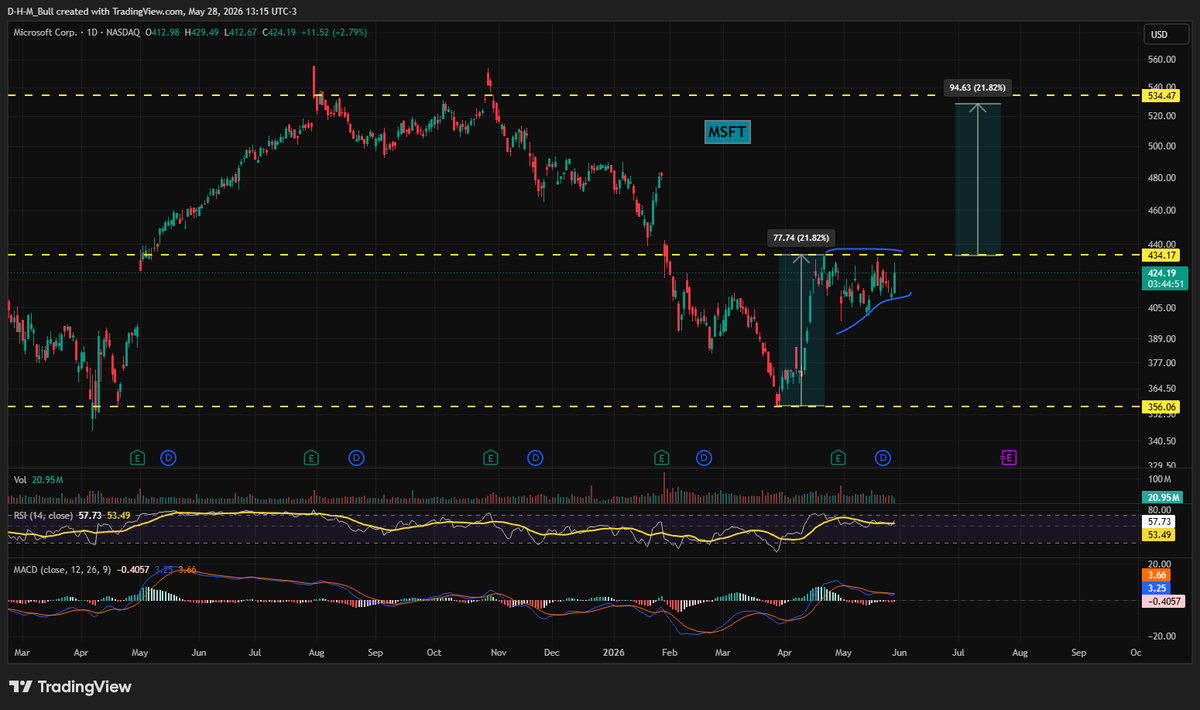
Task: Click the 434.17 yellow price label
Action: click(x=1160, y=255)
